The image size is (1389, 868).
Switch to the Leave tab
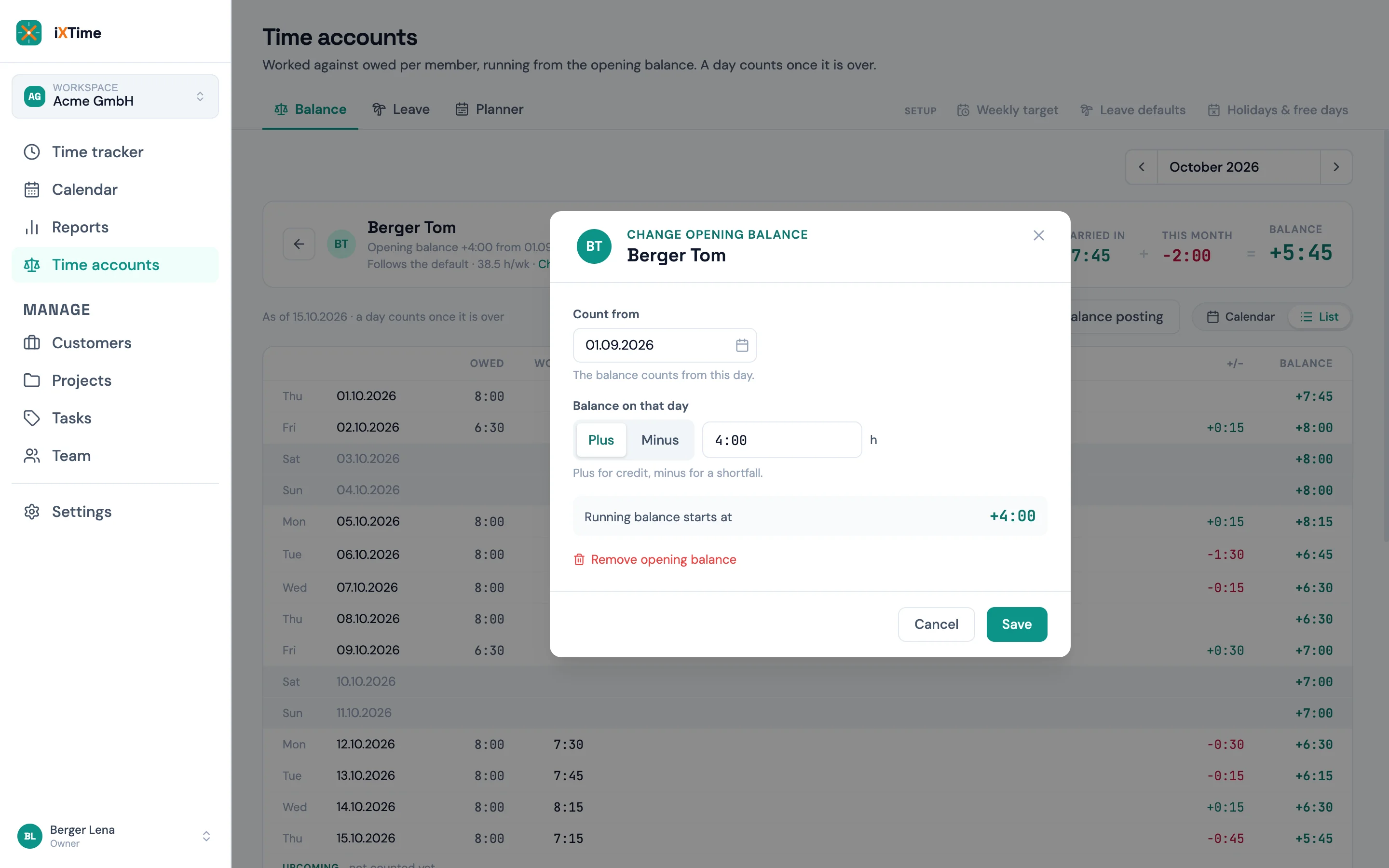[x=401, y=109]
